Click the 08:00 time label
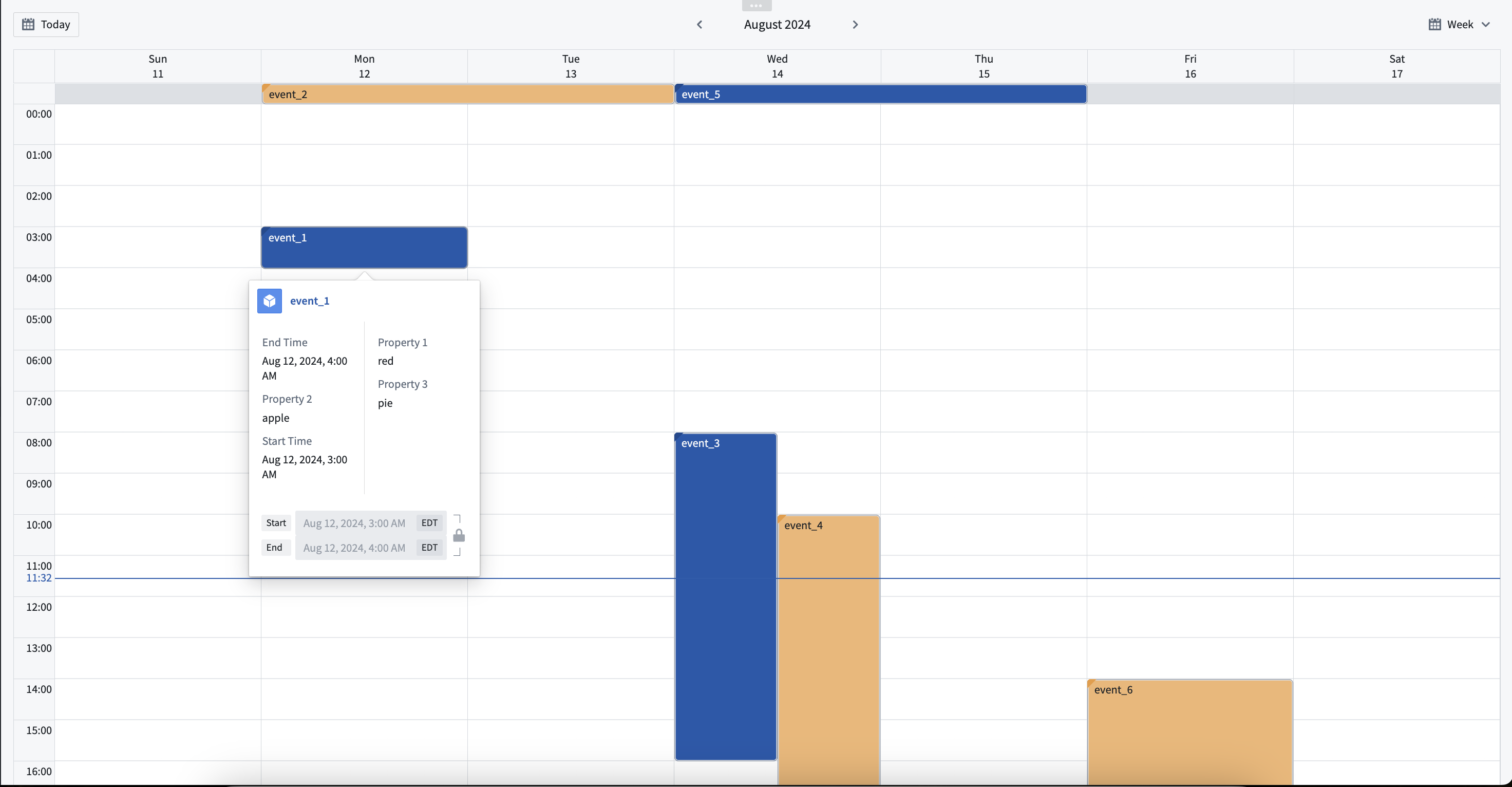The height and width of the screenshot is (787, 1512). 39,442
